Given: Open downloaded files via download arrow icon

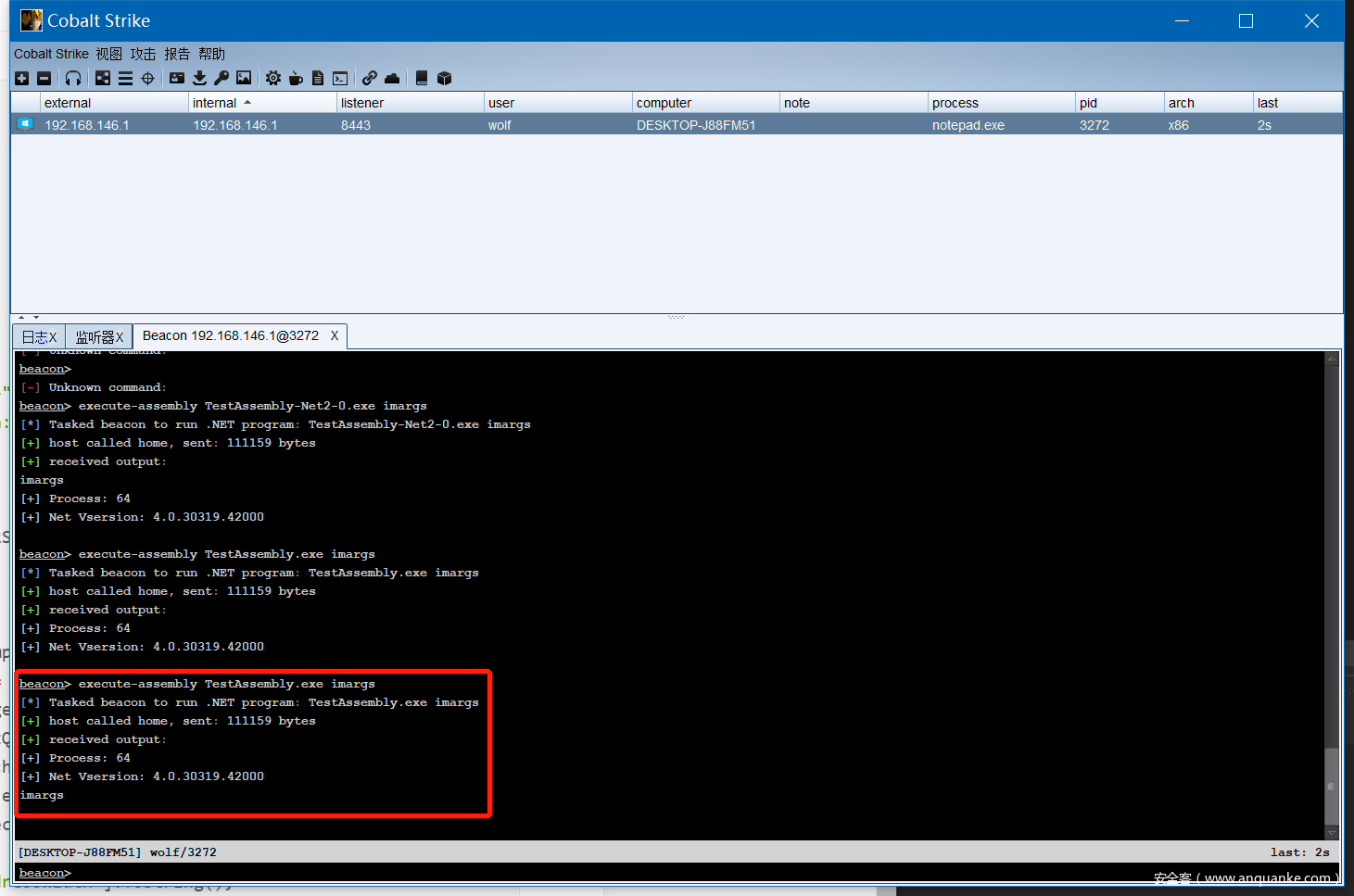Looking at the screenshot, I should pos(199,79).
